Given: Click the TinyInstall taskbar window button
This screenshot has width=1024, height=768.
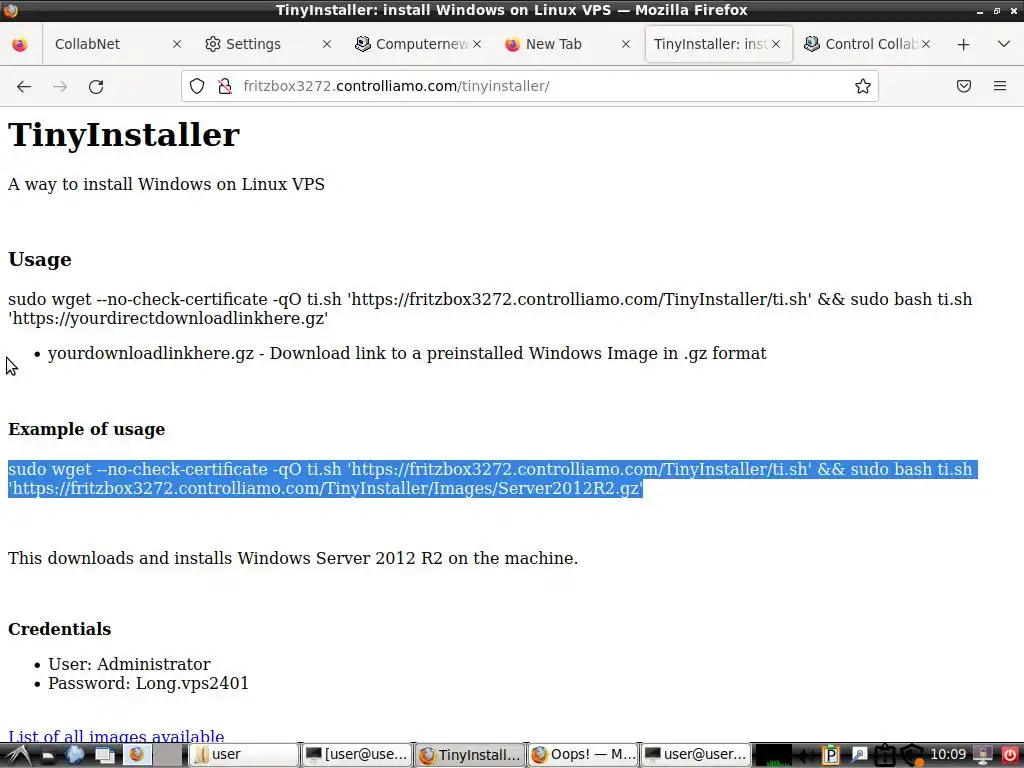Looking at the screenshot, I should [x=470, y=755].
